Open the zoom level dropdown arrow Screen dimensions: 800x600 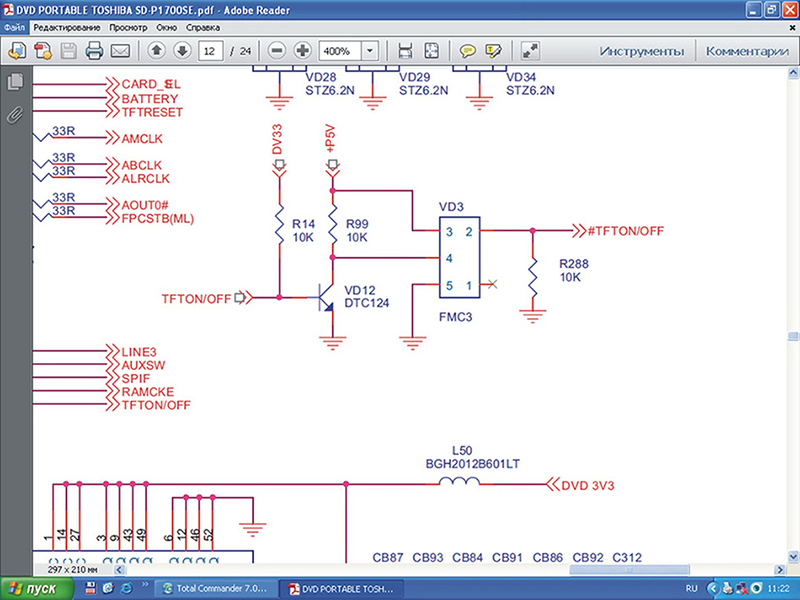[370, 50]
